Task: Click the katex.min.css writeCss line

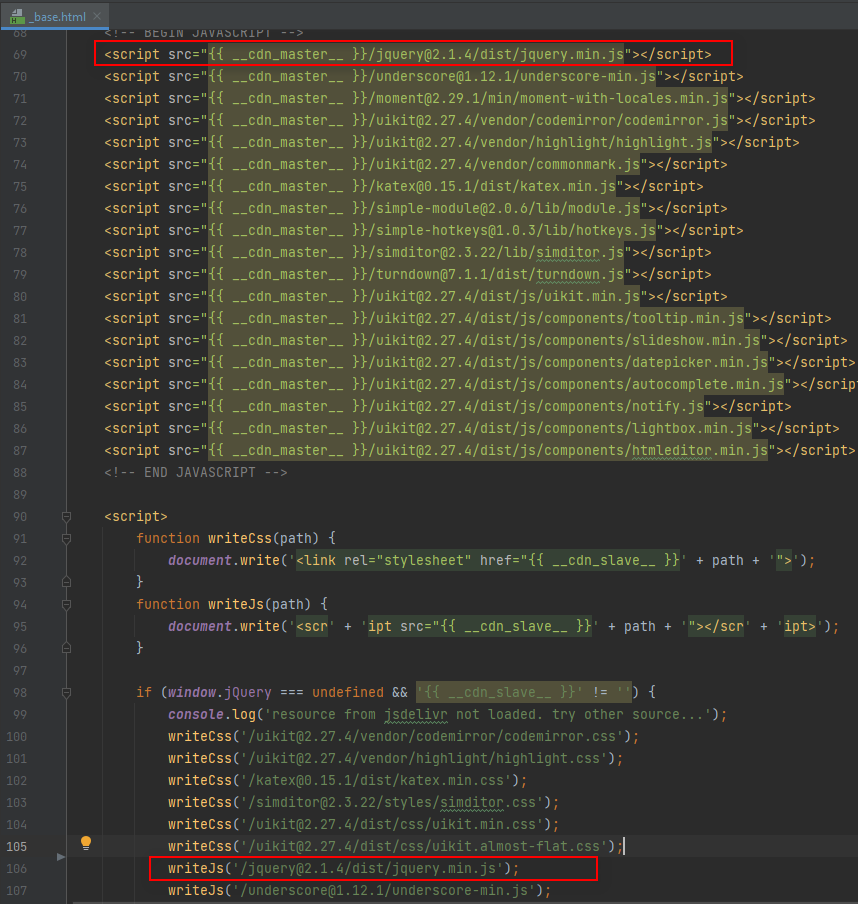Action: tap(346, 780)
